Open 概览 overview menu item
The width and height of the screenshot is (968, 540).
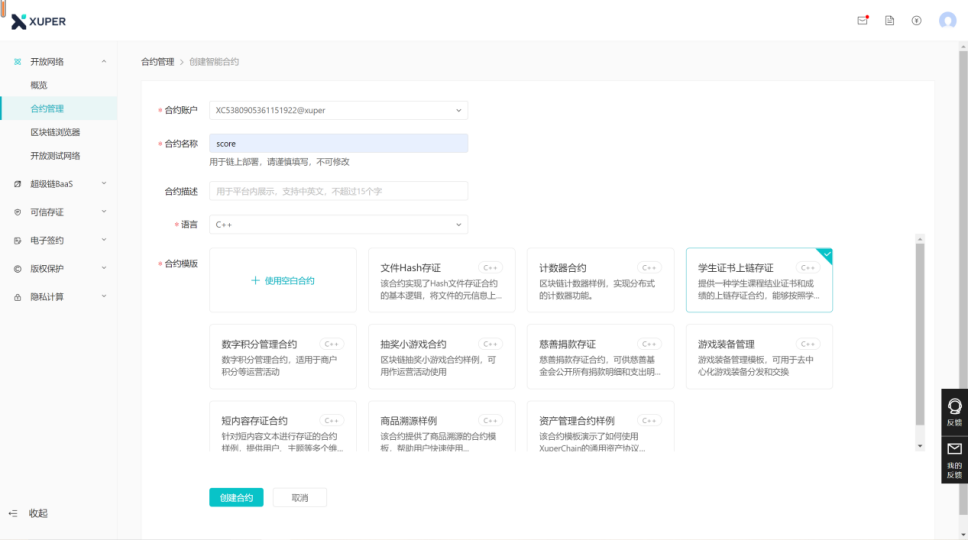[x=39, y=85]
